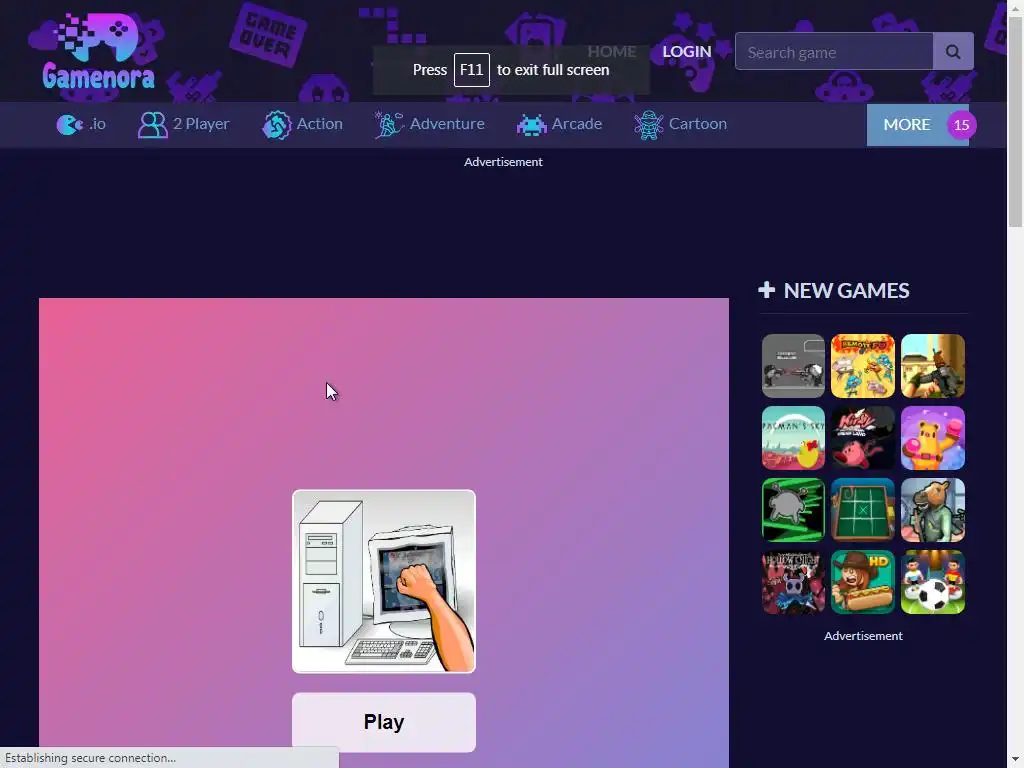Click the scrollbar down arrow
1024x768 pixels.
pyautogui.click(x=1016, y=761)
